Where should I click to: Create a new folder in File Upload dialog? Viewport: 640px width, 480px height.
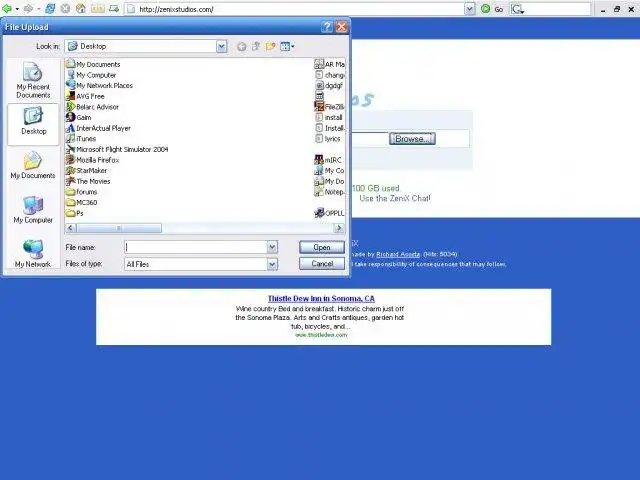(270, 47)
